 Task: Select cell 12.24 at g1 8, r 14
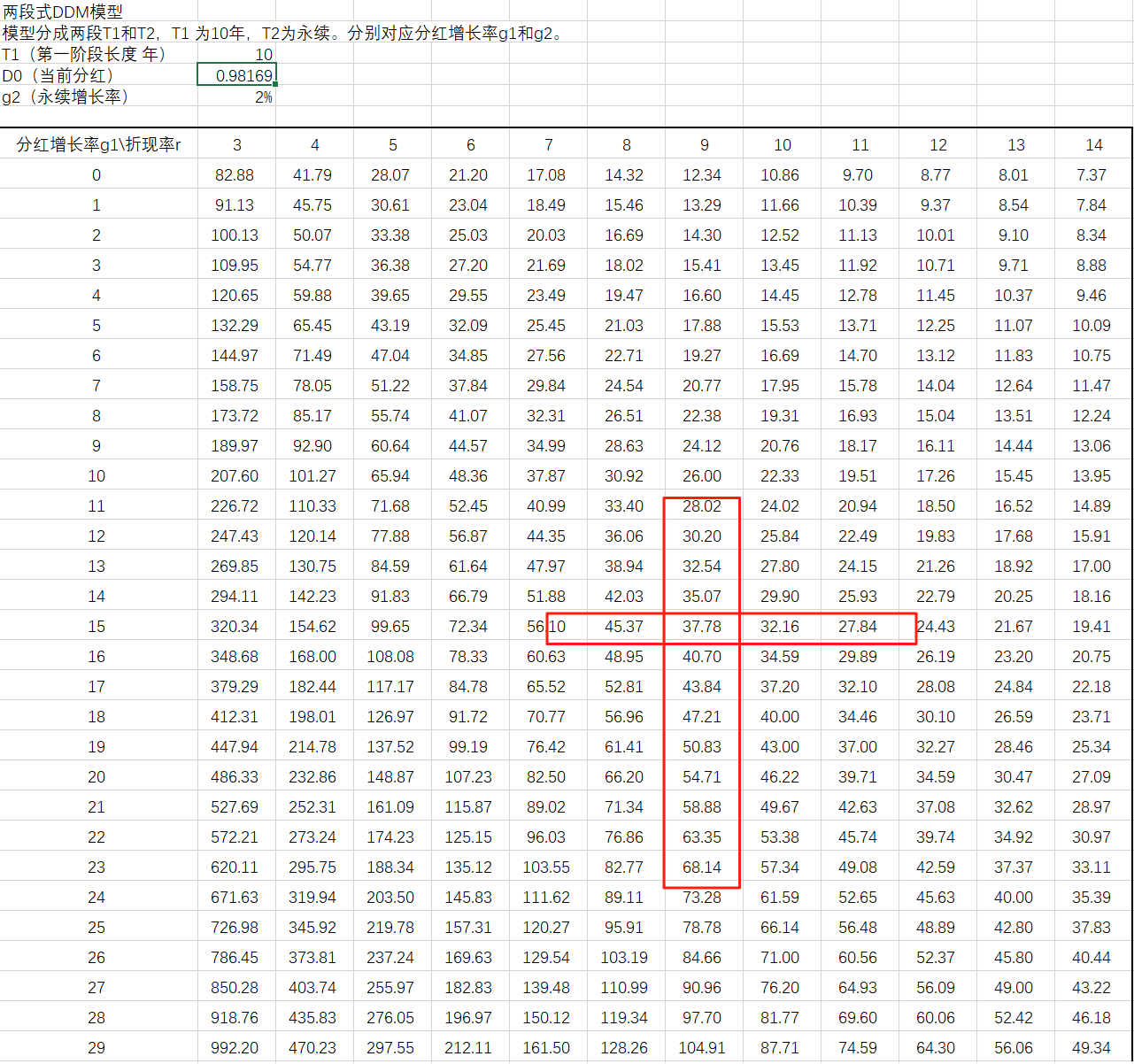click(x=1094, y=415)
